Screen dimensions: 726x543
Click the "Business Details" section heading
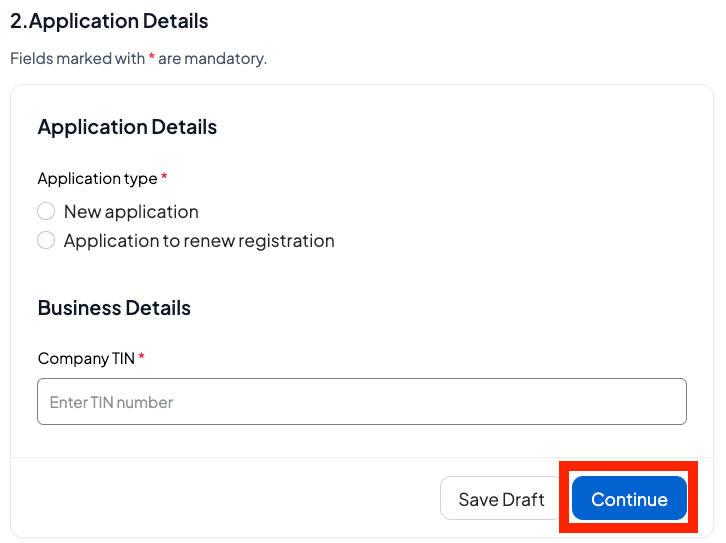[114, 308]
